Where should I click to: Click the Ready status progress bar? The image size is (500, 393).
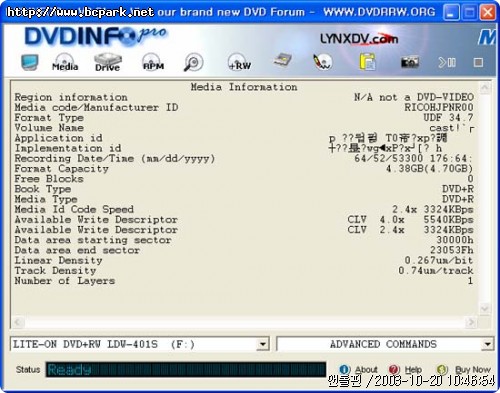[x=186, y=369]
